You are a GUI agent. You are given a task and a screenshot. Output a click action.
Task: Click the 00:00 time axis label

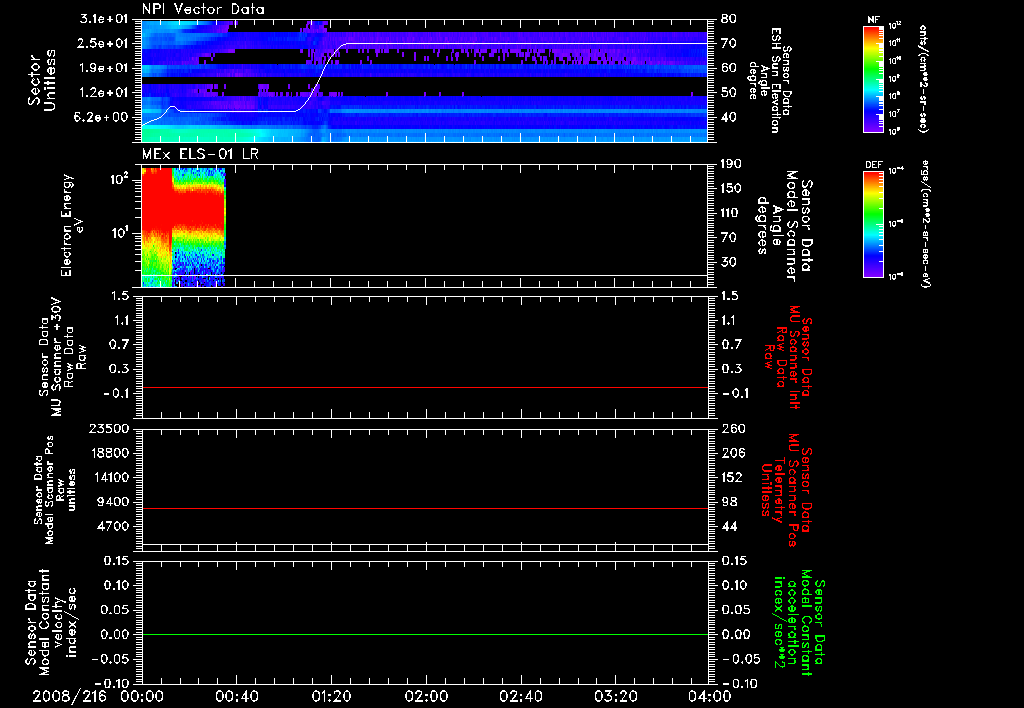(x=142, y=696)
